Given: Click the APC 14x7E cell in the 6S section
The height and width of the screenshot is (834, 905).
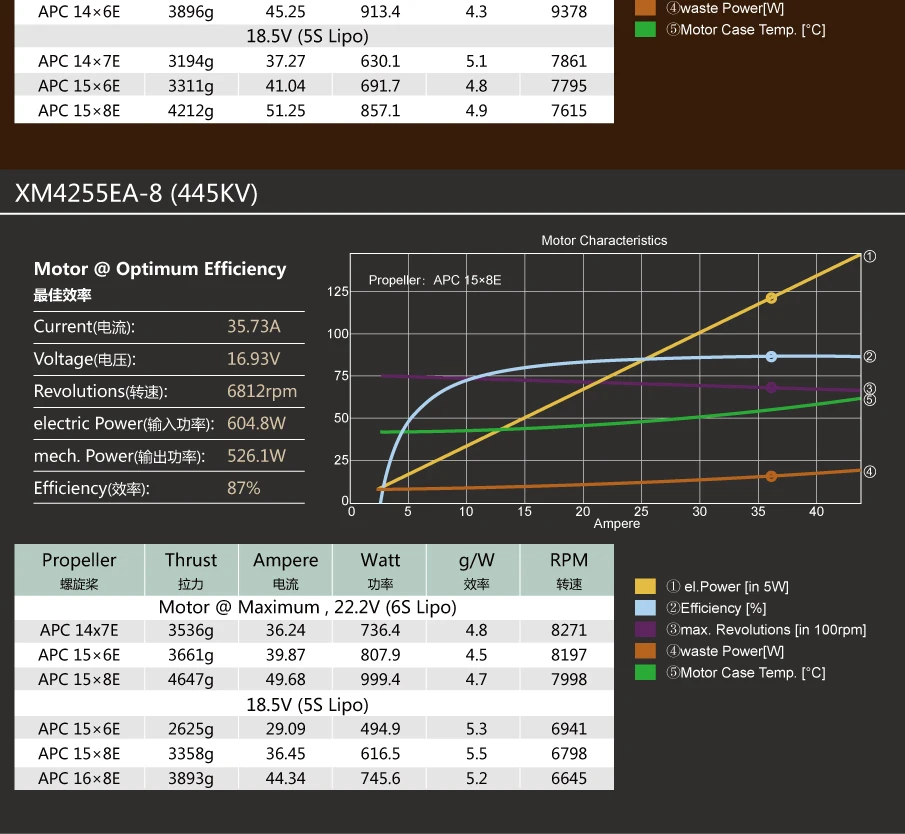Looking at the screenshot, I should [x=79, y=630].
